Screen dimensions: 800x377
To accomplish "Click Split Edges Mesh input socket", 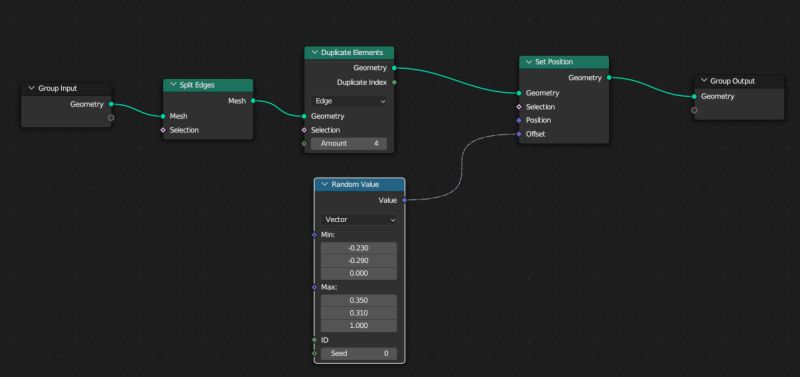I will (163, 116).
